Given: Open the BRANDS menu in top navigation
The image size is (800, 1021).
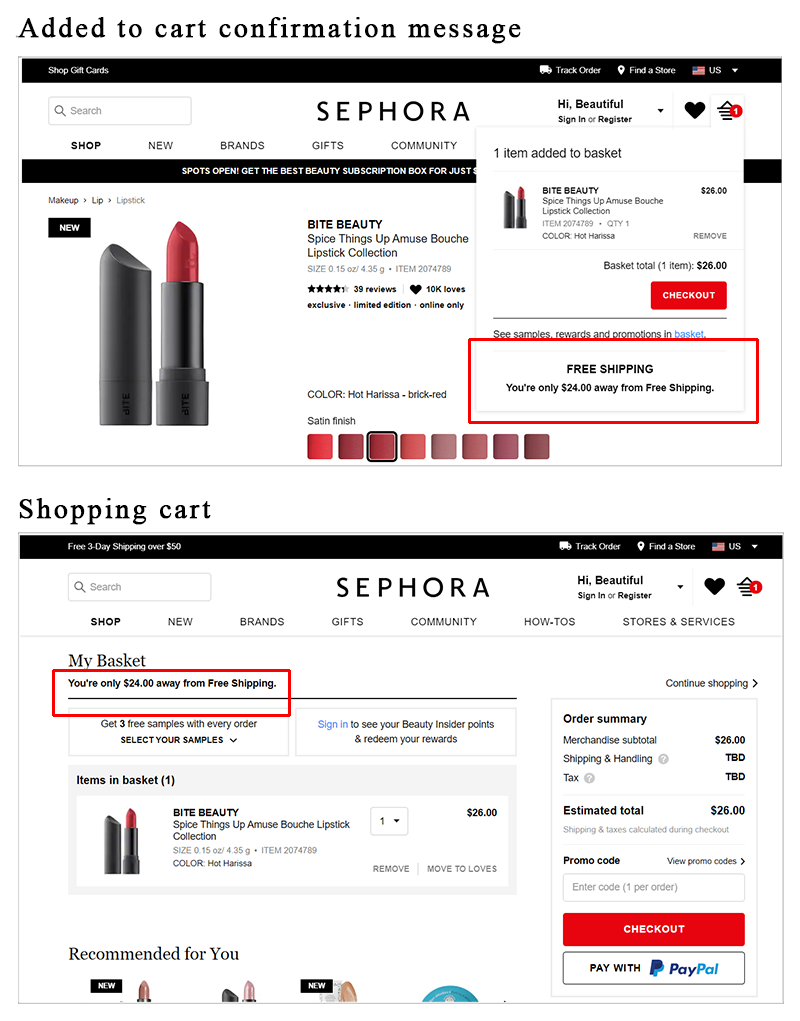Looking at the screenshot, I should point(242,145).
